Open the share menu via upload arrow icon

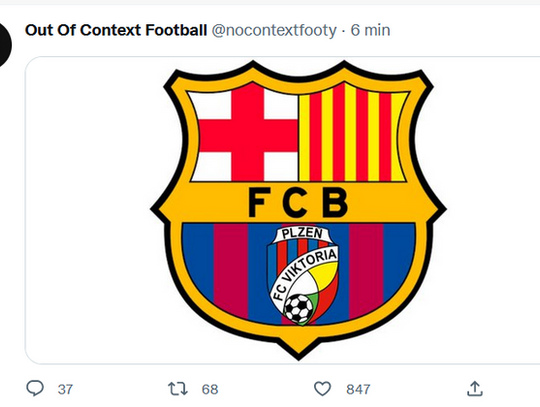tap(475, 389)
